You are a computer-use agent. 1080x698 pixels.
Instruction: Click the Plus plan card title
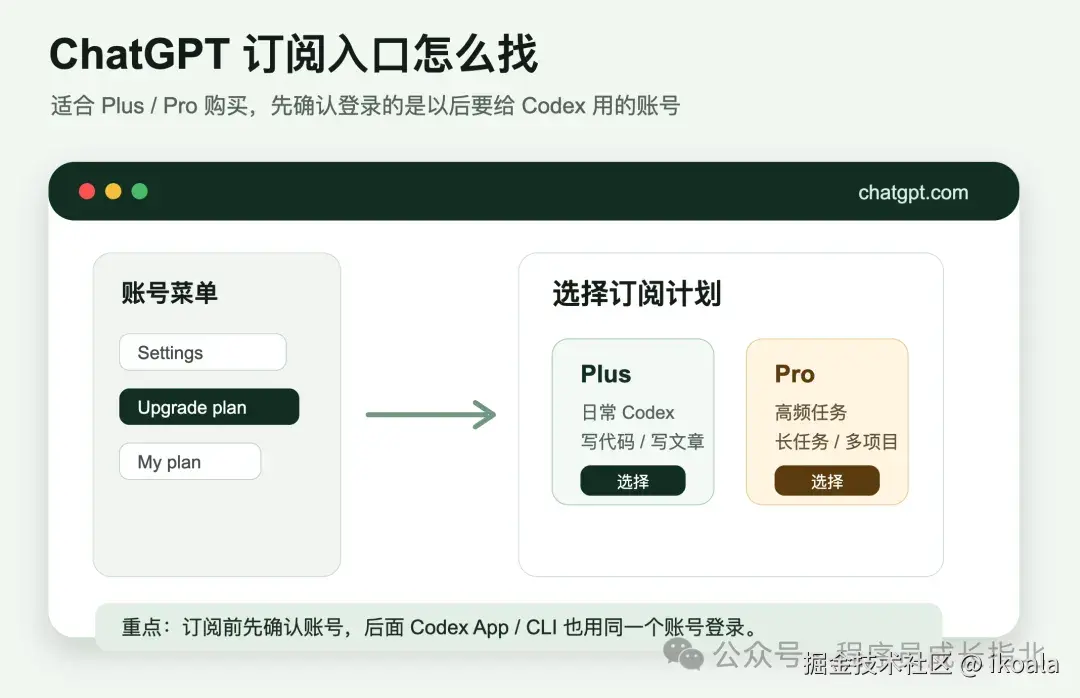point(605,373)
